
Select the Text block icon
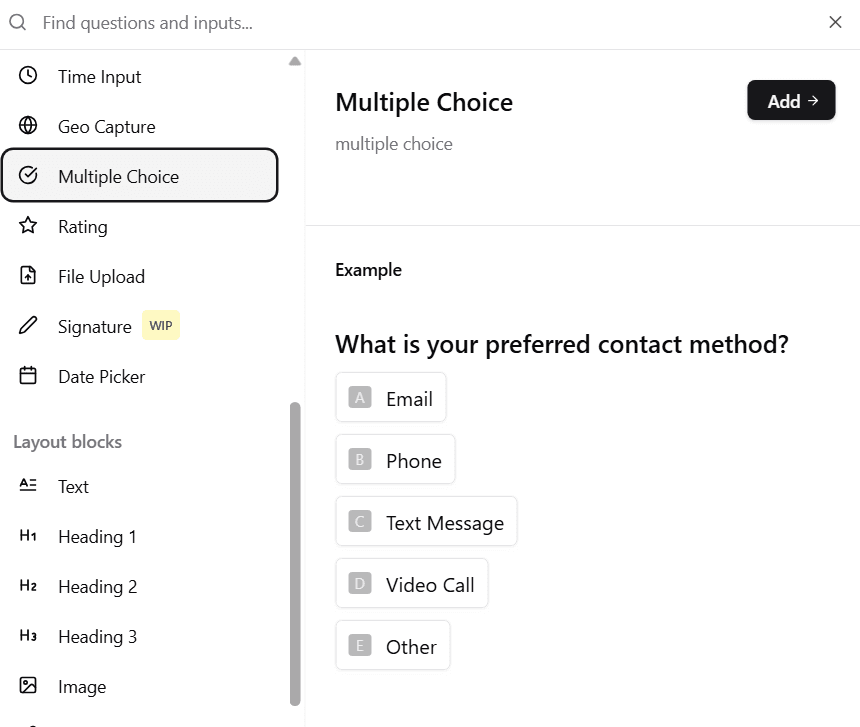pyautogui.click(x=28, y=486)
